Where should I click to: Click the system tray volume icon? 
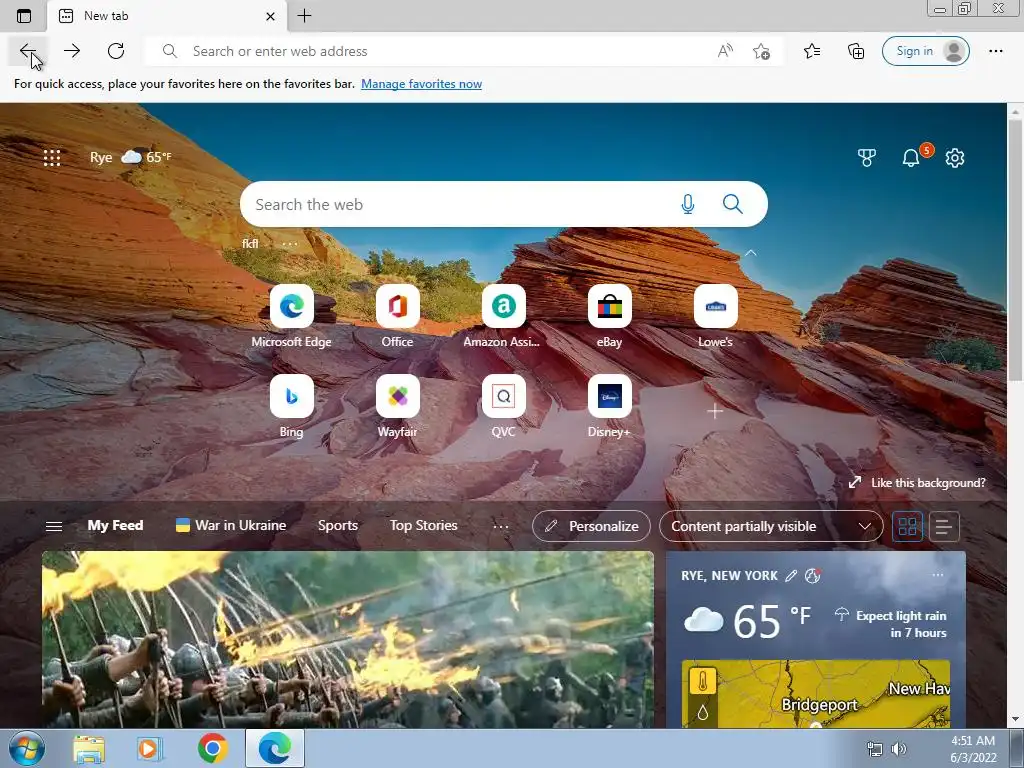(899, 749)
